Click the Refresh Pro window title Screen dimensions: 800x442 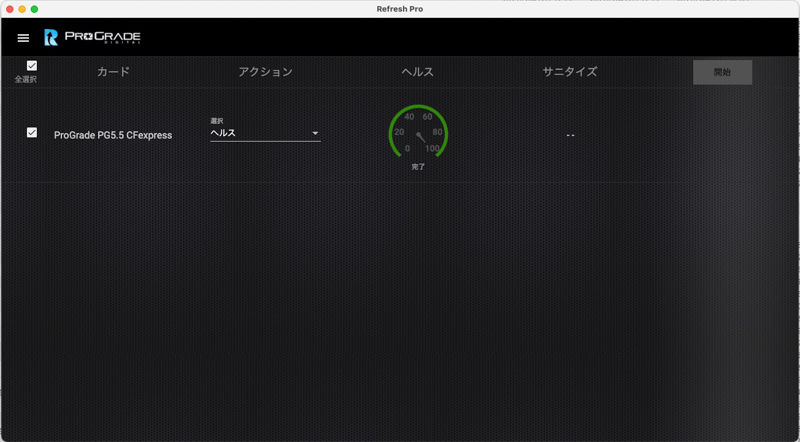coord(399,9)
